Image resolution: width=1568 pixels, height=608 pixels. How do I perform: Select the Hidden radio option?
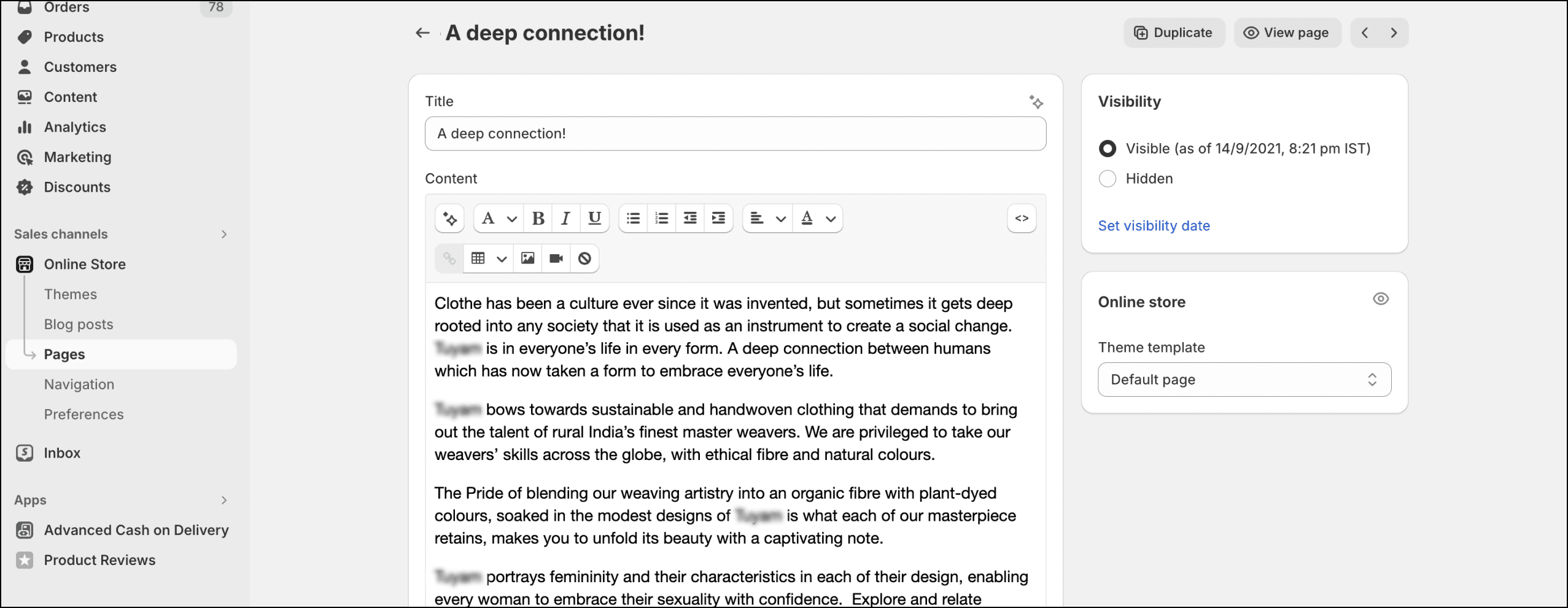click(x=1108, y=179)
